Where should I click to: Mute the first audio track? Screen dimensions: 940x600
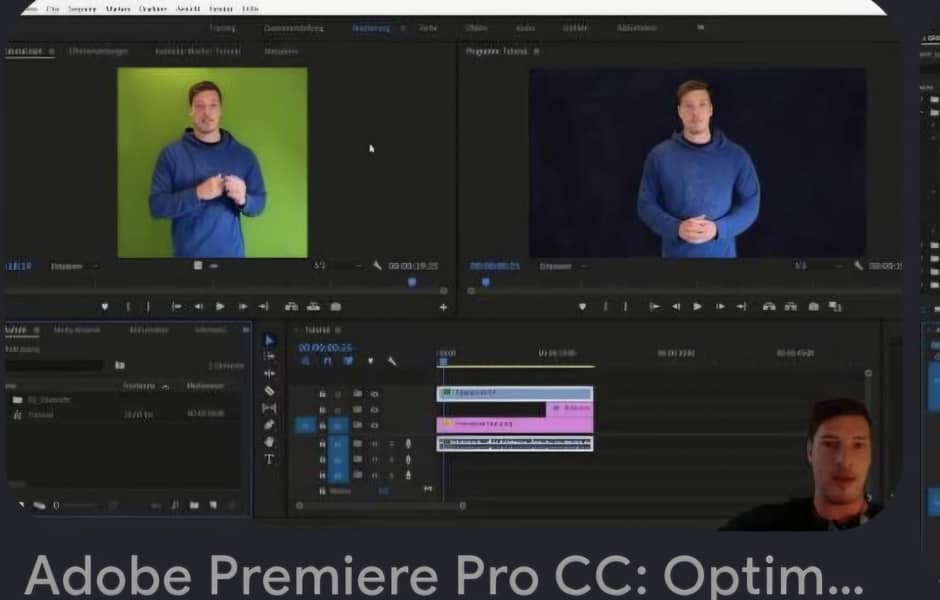(375, 444)
